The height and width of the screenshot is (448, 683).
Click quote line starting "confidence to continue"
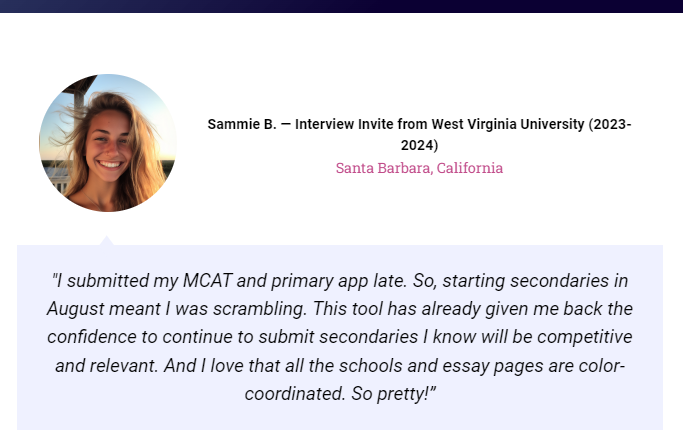coord(340,337)
